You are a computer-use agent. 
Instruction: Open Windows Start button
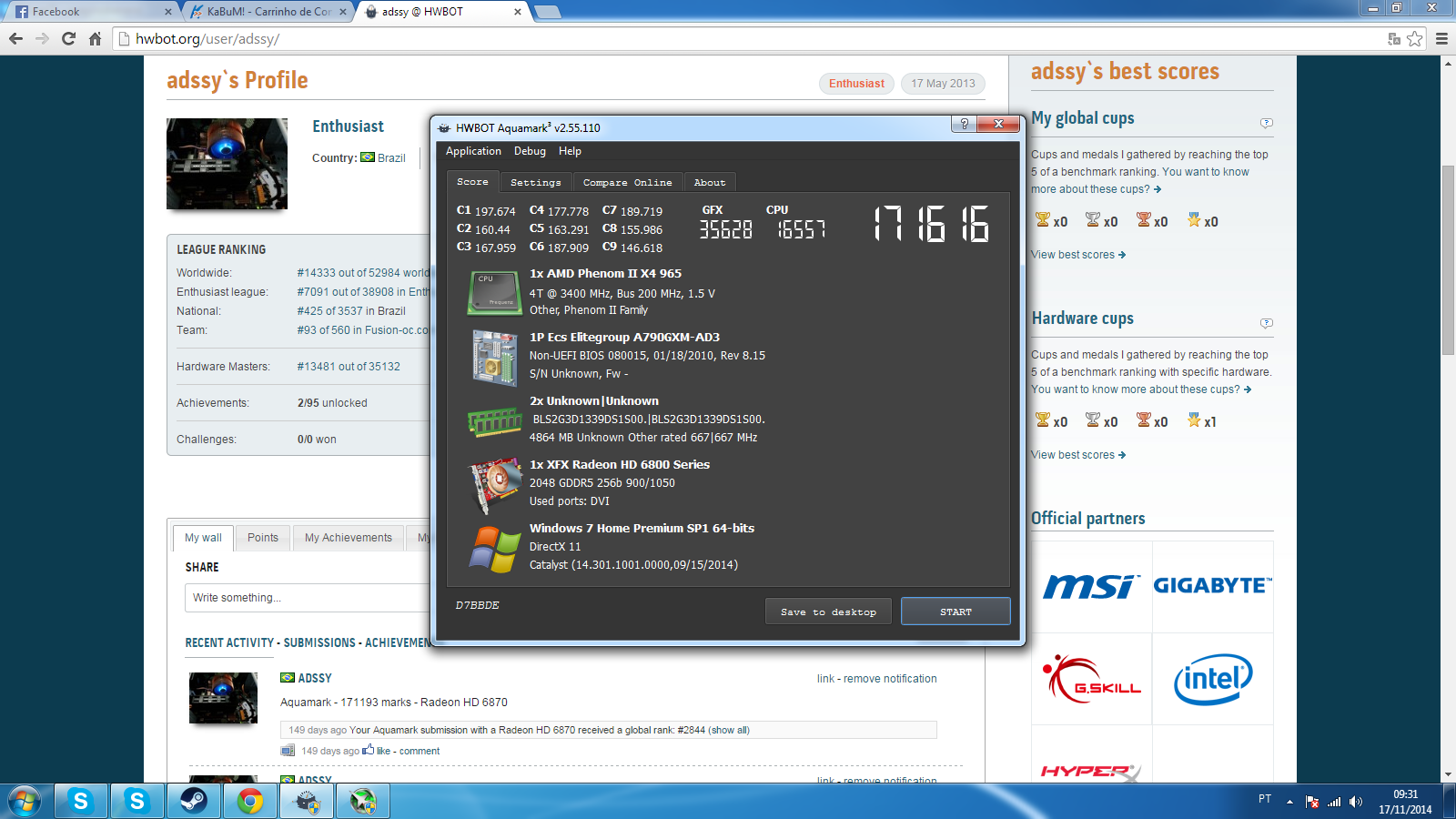pos(25,801)
